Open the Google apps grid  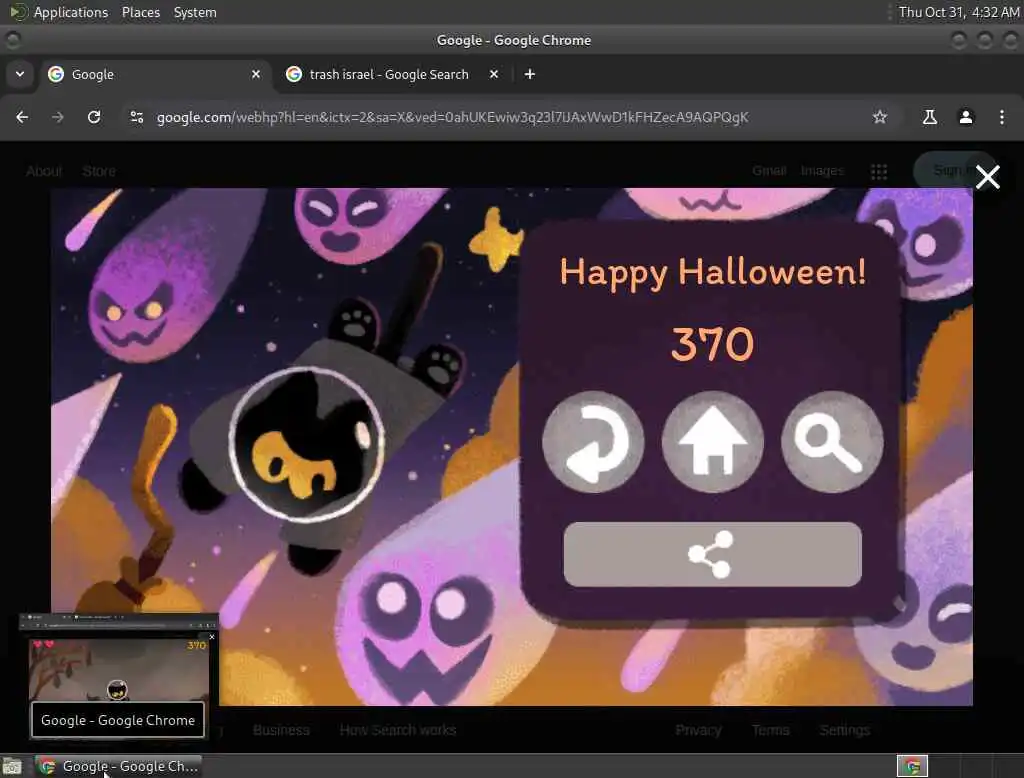point(879,171)
